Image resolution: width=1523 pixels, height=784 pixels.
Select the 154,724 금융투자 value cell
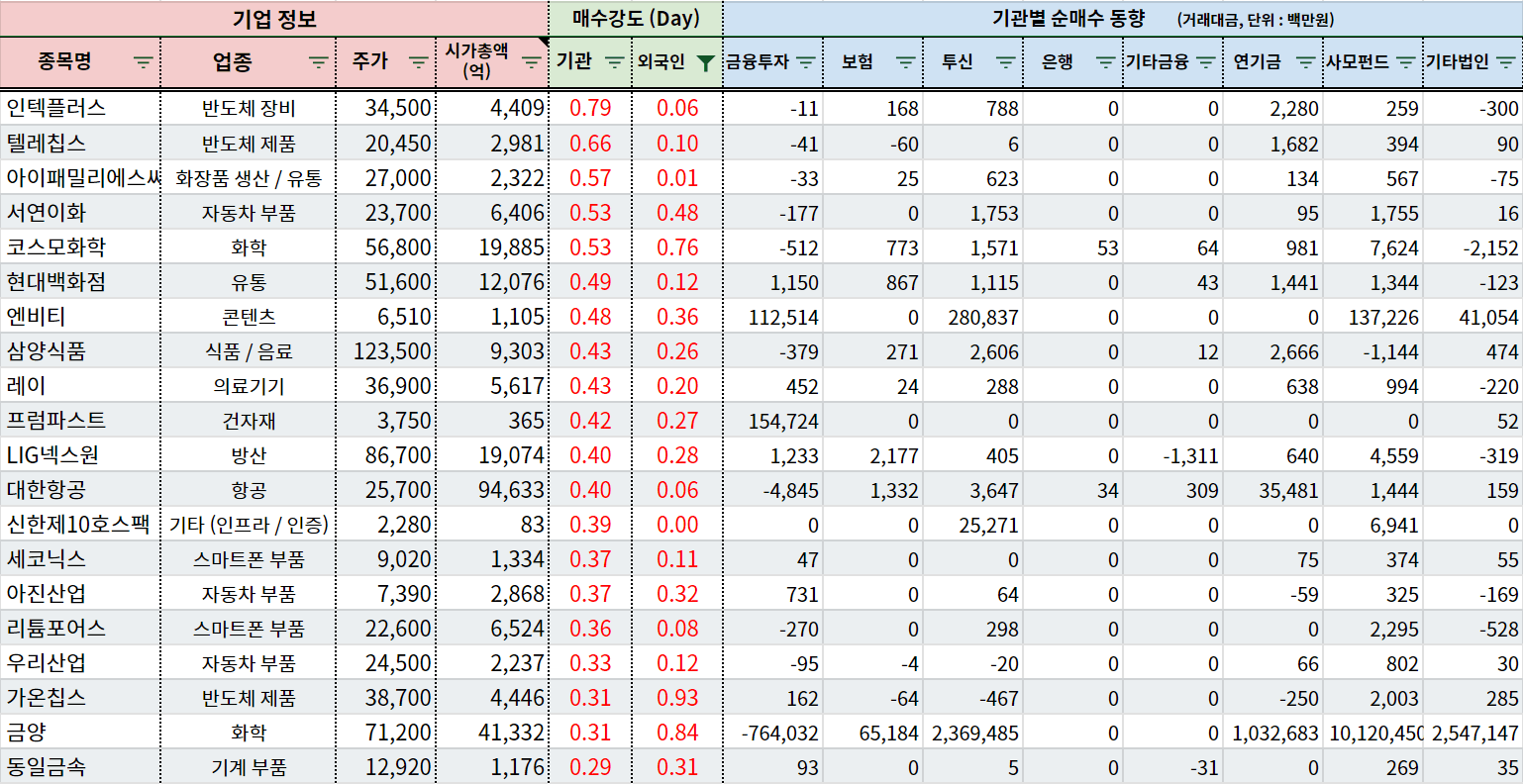point(773,421)
